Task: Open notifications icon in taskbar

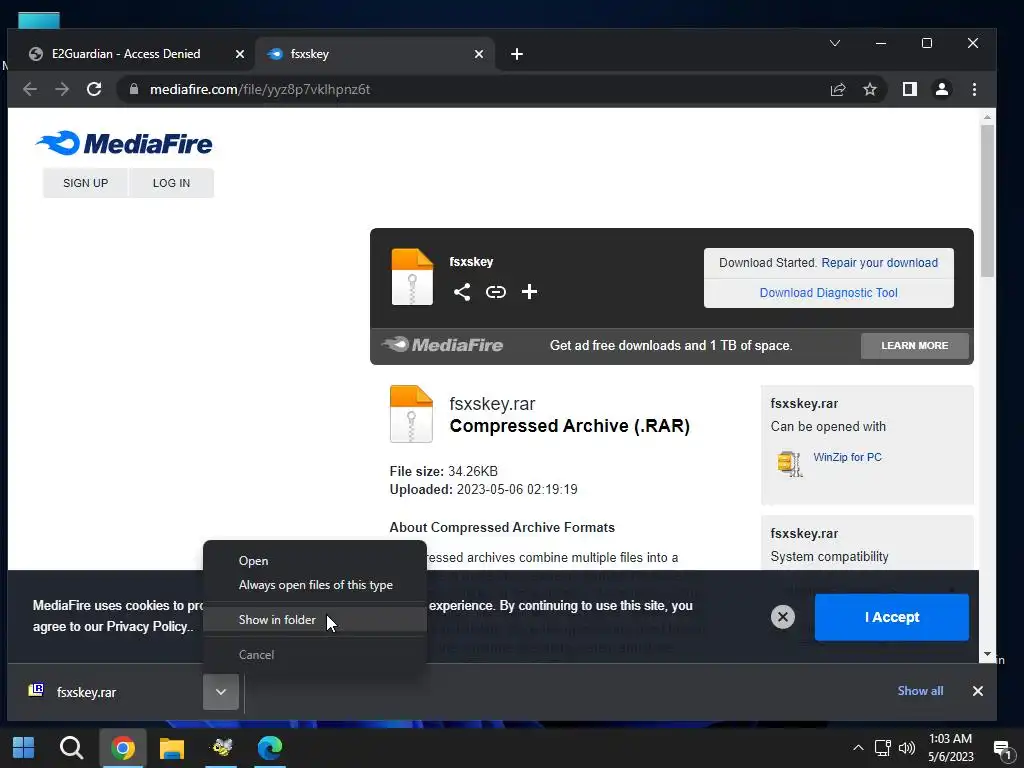Action: click(x=1002, y=749)
